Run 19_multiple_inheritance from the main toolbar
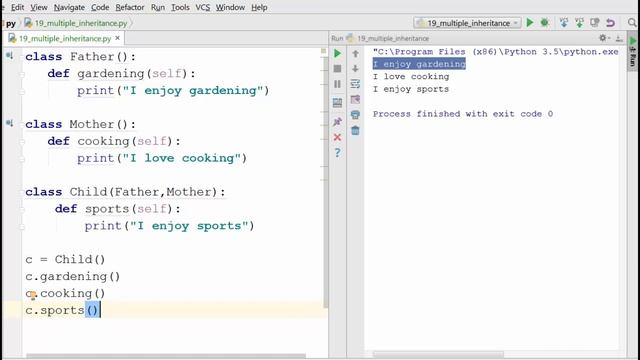This screenshot has height=360, width=640. pos(529,23)
